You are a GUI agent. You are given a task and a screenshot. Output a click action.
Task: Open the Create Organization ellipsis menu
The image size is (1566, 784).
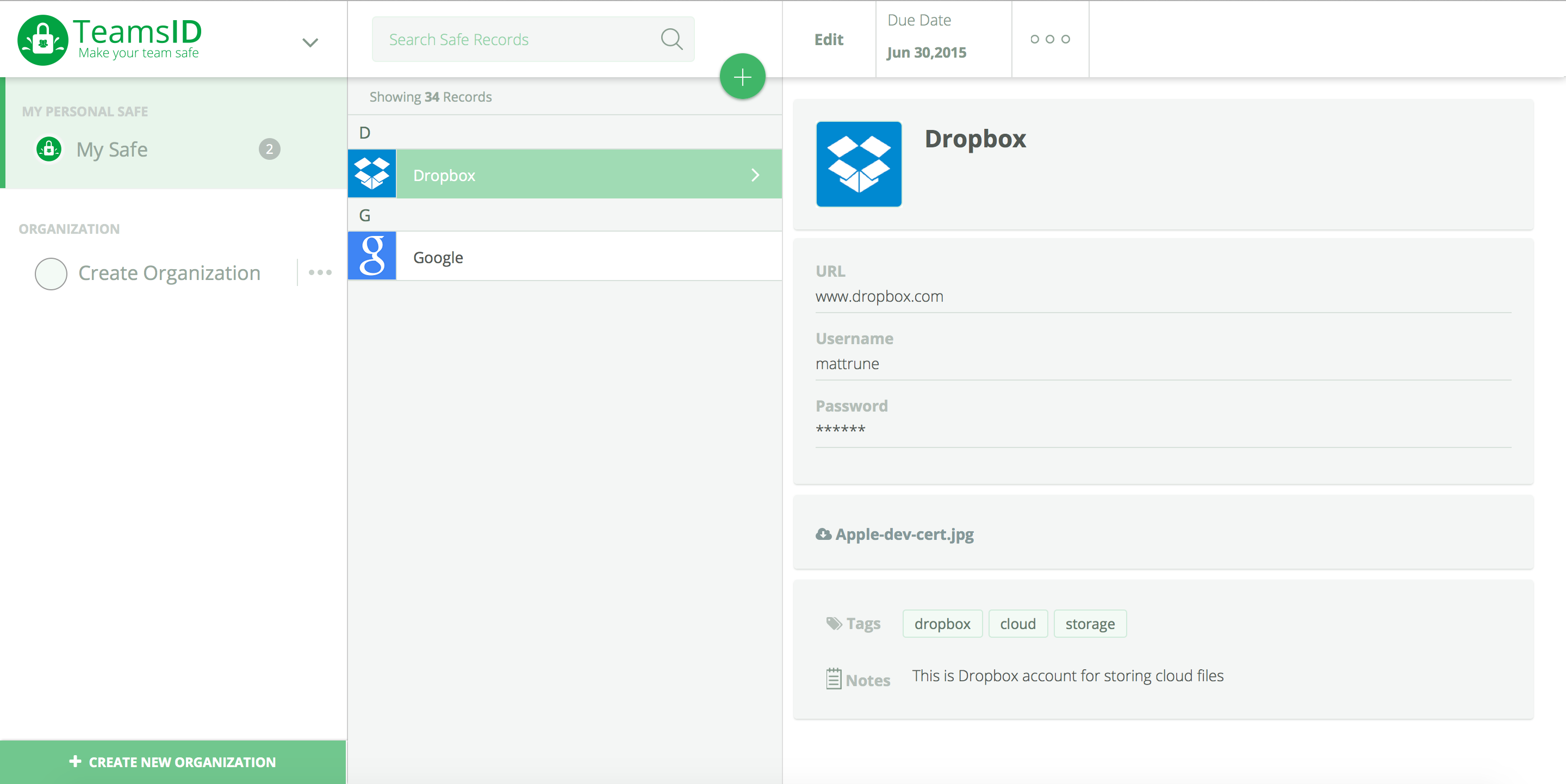320,273
